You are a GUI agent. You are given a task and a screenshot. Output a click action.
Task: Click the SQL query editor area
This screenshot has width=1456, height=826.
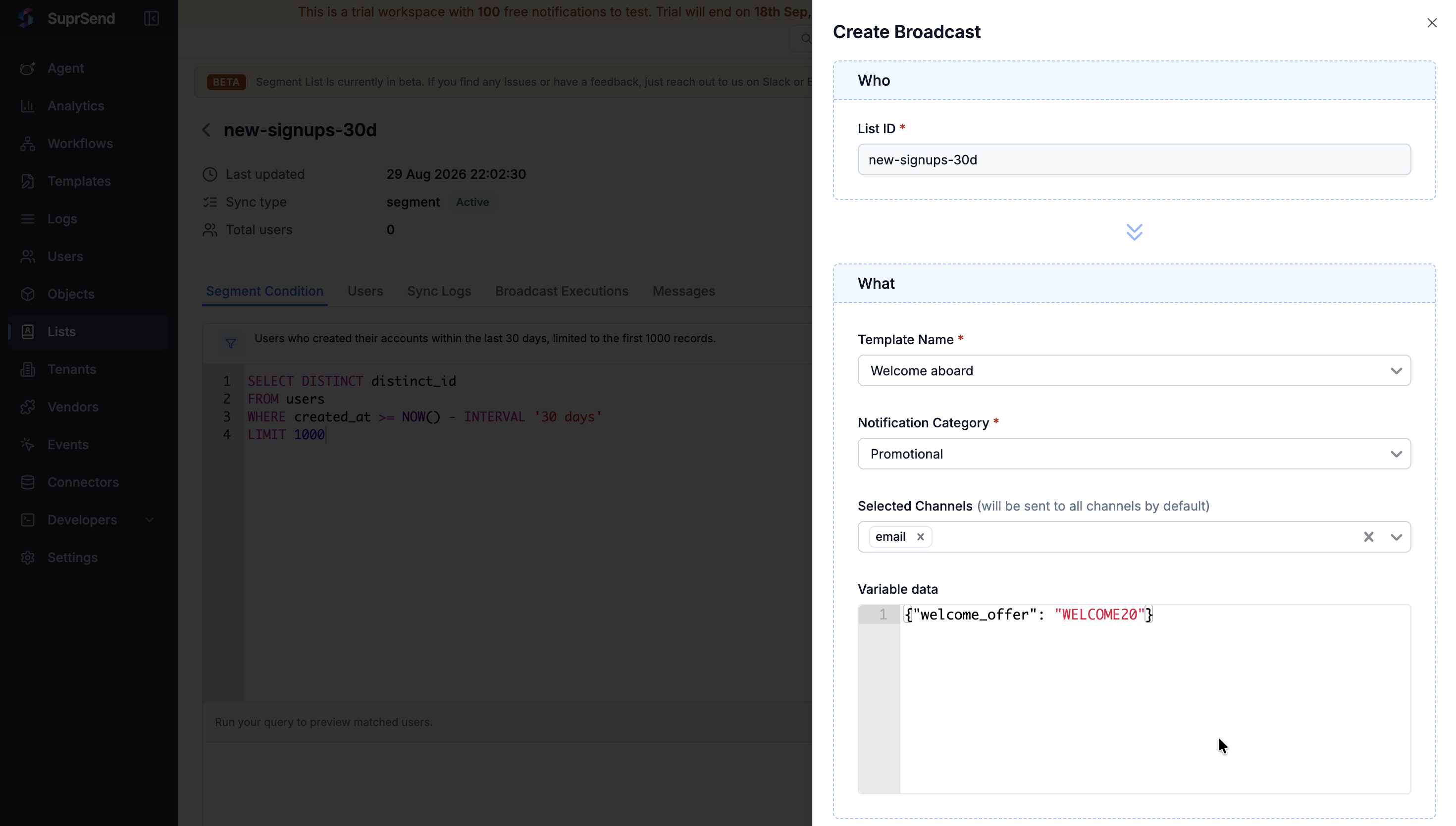click(x=527, y=532)
